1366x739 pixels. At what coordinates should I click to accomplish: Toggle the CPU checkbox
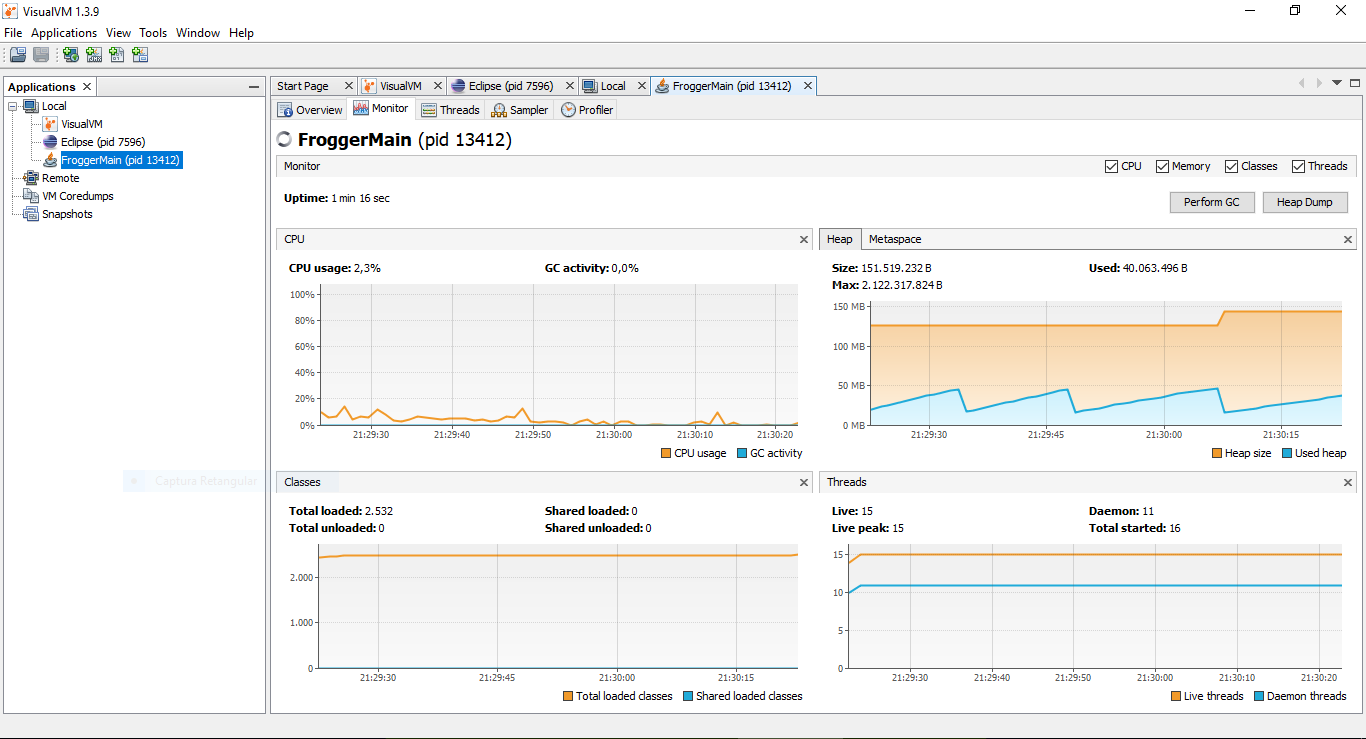click(1111, 167)
